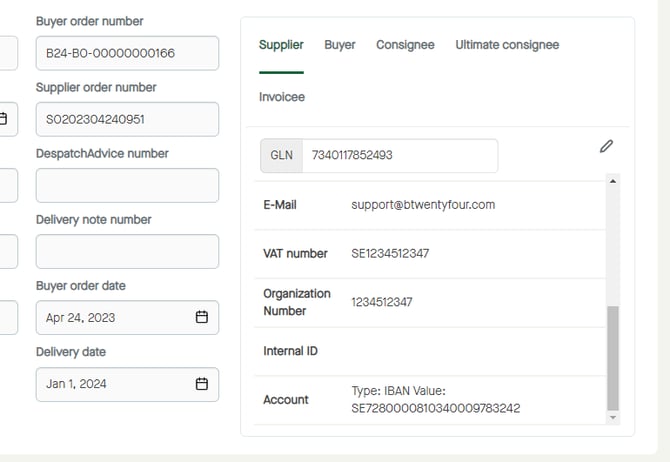Viewport: 670px width, 462px height.
Task: Click the Organization Number row label
Action: [x=297, y=302]
